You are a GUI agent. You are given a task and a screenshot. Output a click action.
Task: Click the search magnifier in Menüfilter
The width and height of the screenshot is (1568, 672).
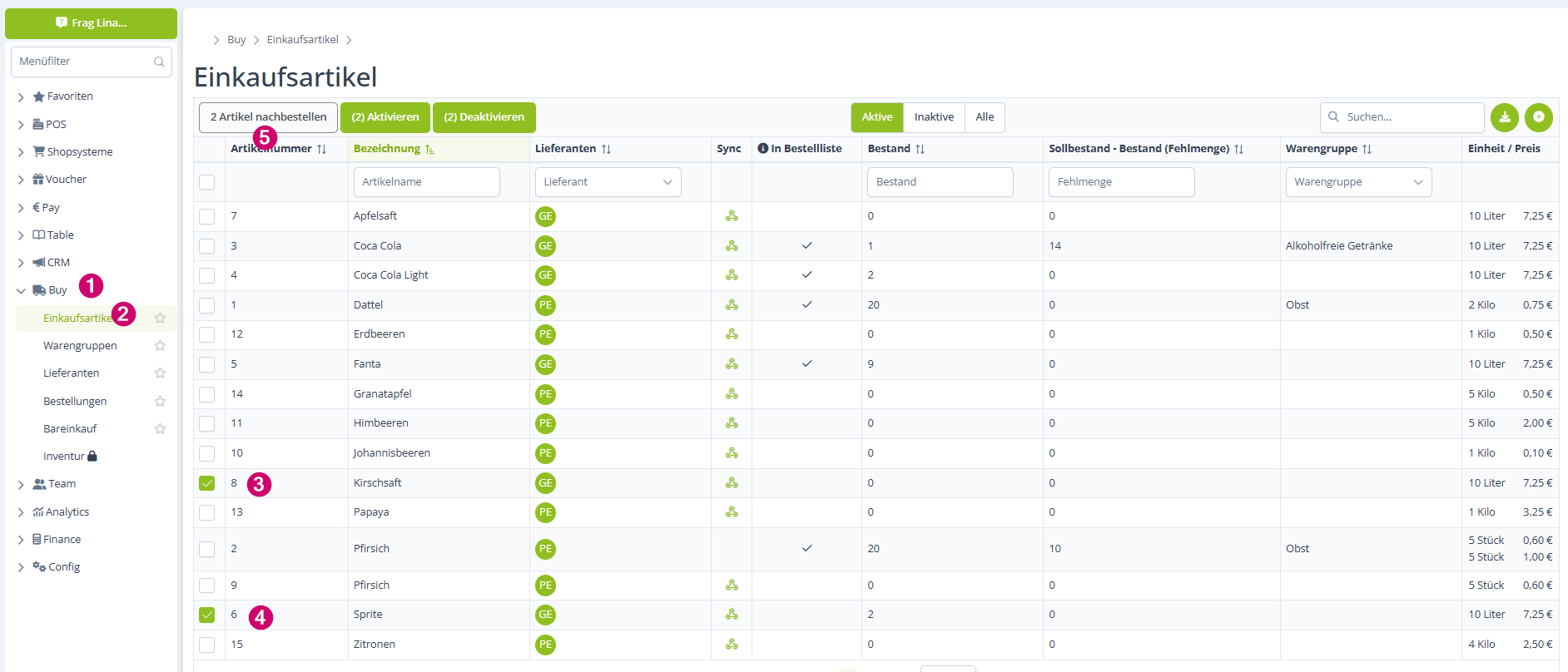pos(159,62)
